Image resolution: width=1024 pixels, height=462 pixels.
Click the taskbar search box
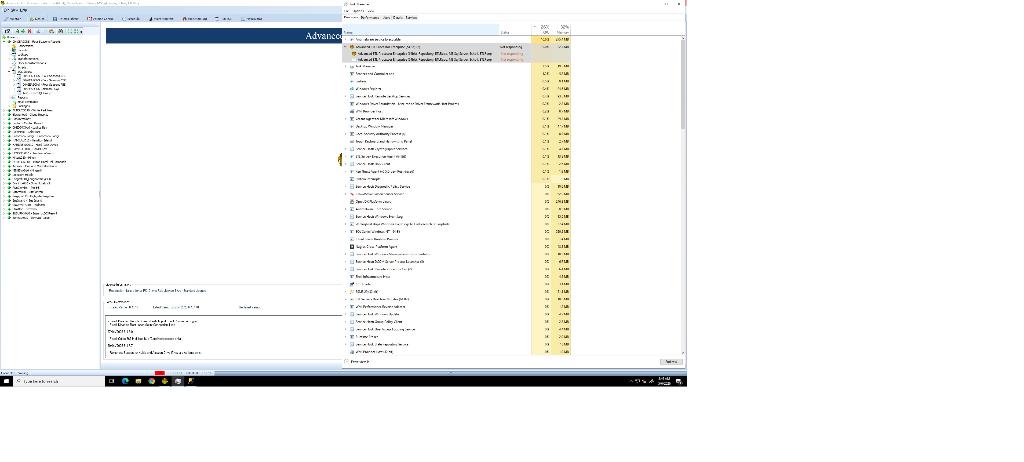pyautogui.click(x=59, y=381)
